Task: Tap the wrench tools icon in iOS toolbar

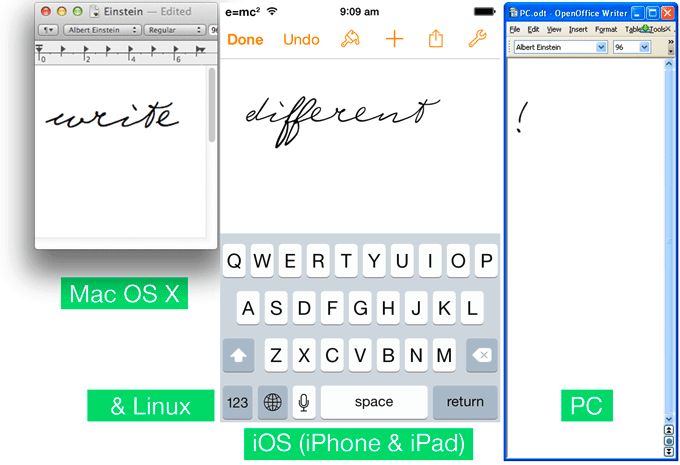Action: tap(477, 39)
